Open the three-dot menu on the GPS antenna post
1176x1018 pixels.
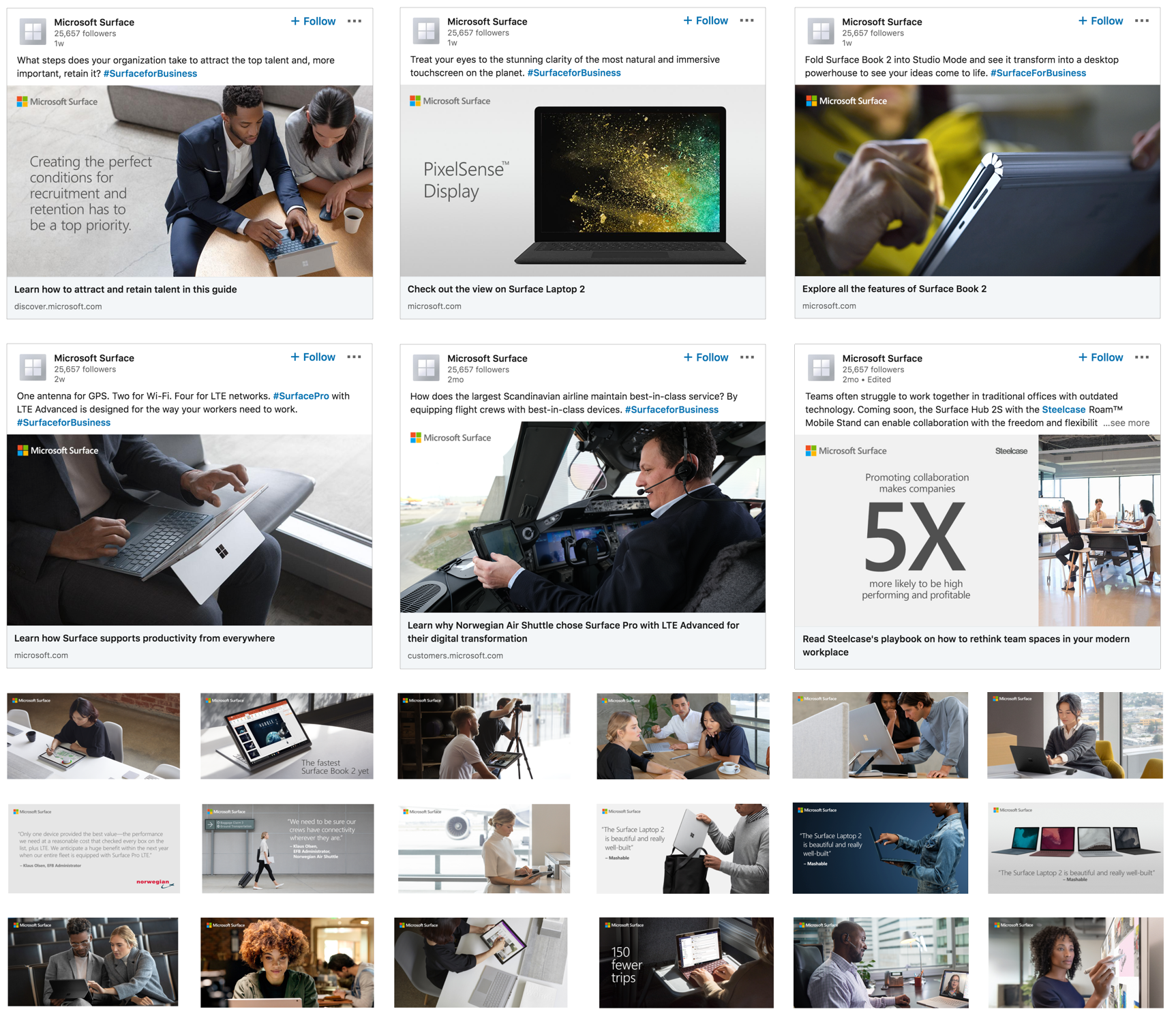pos(355,357)
